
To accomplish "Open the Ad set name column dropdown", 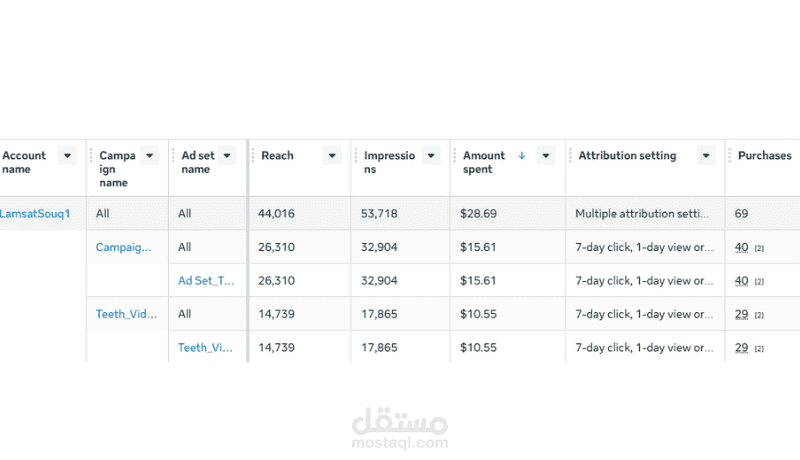I will click(227, 155).
